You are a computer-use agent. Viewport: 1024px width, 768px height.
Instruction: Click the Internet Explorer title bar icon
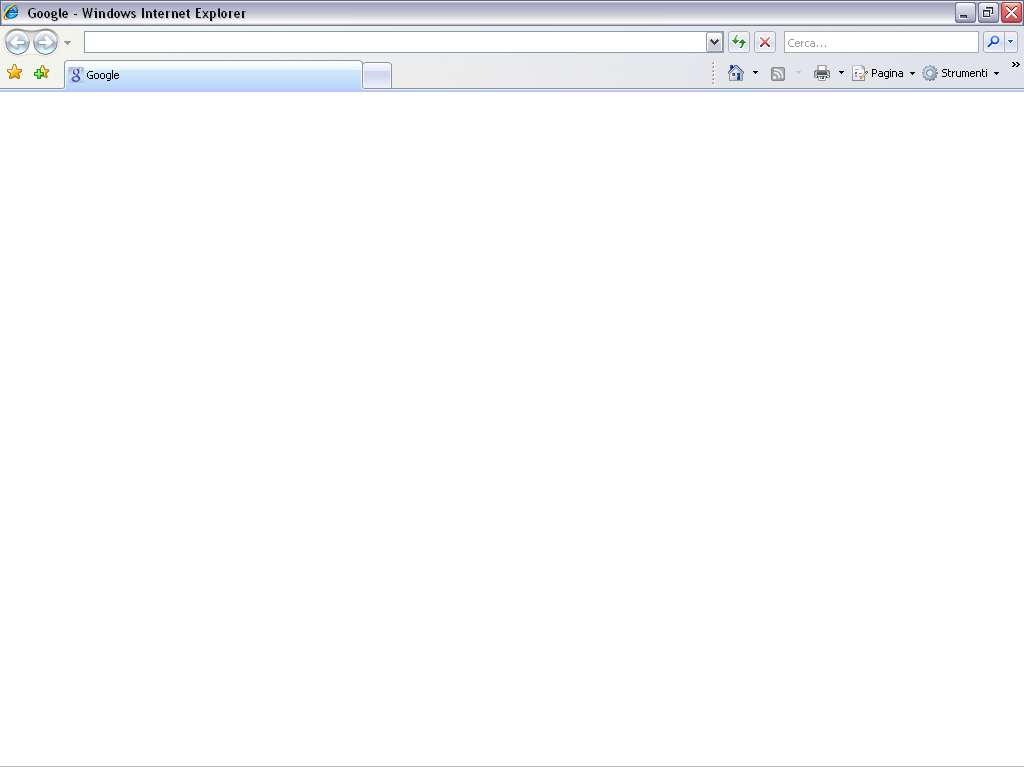point(11,12)
